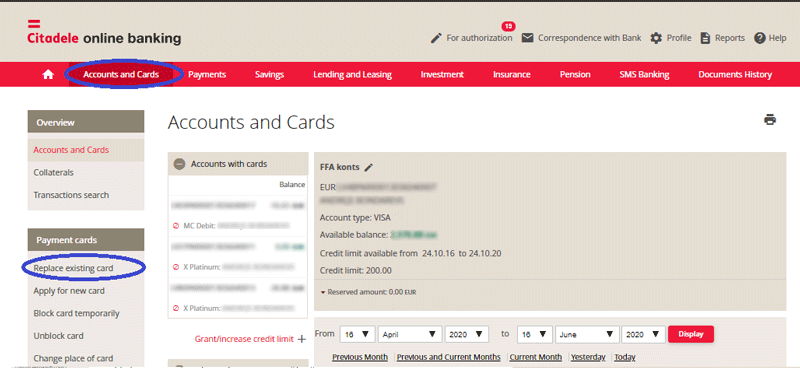
Task: Open the From day dropdown
Action: point(358,334)
